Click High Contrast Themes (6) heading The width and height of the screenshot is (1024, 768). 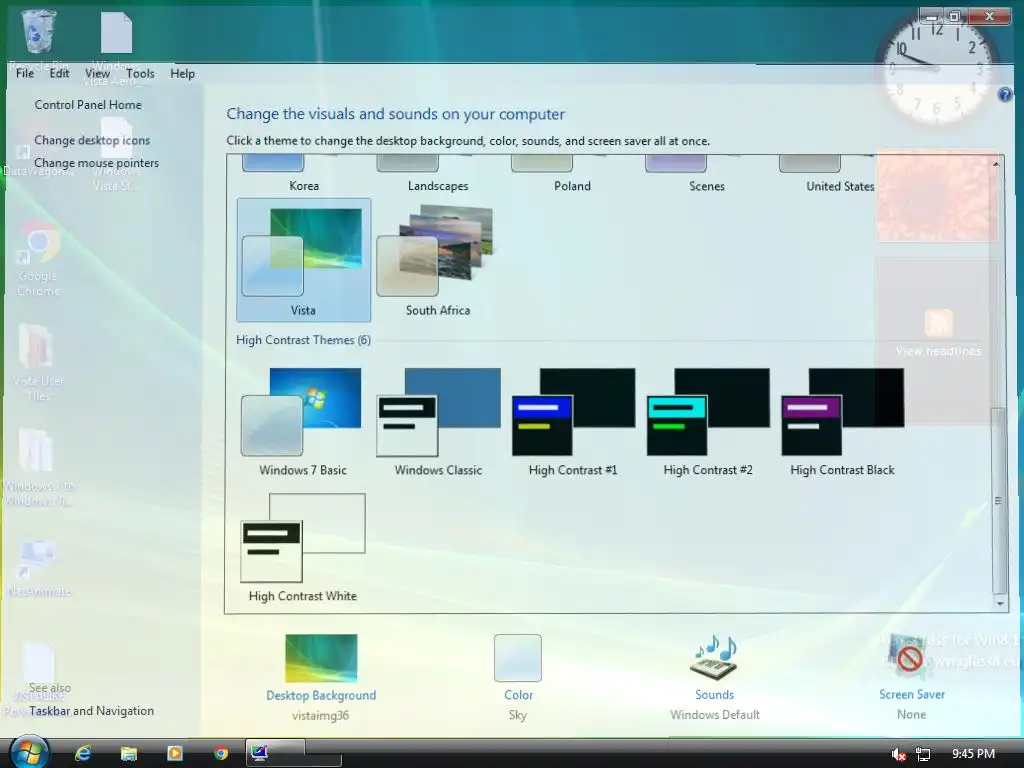pos(303,340)
